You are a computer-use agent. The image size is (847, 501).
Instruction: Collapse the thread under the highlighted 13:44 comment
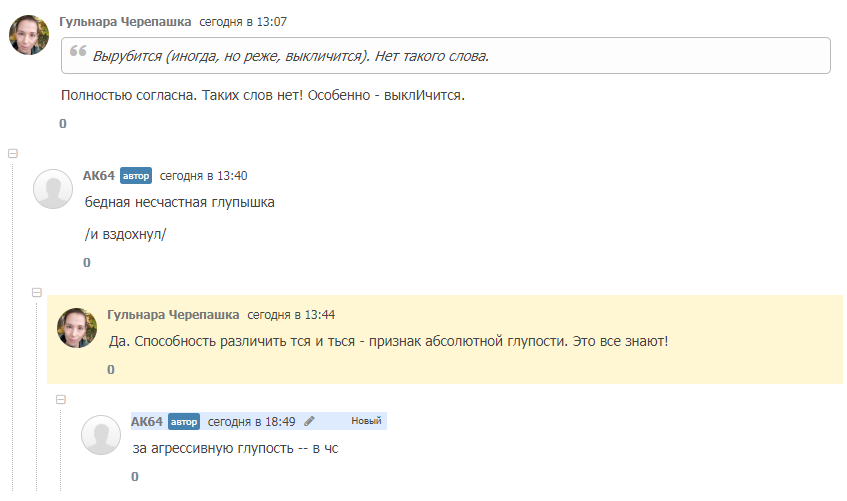tap(61, 399)
